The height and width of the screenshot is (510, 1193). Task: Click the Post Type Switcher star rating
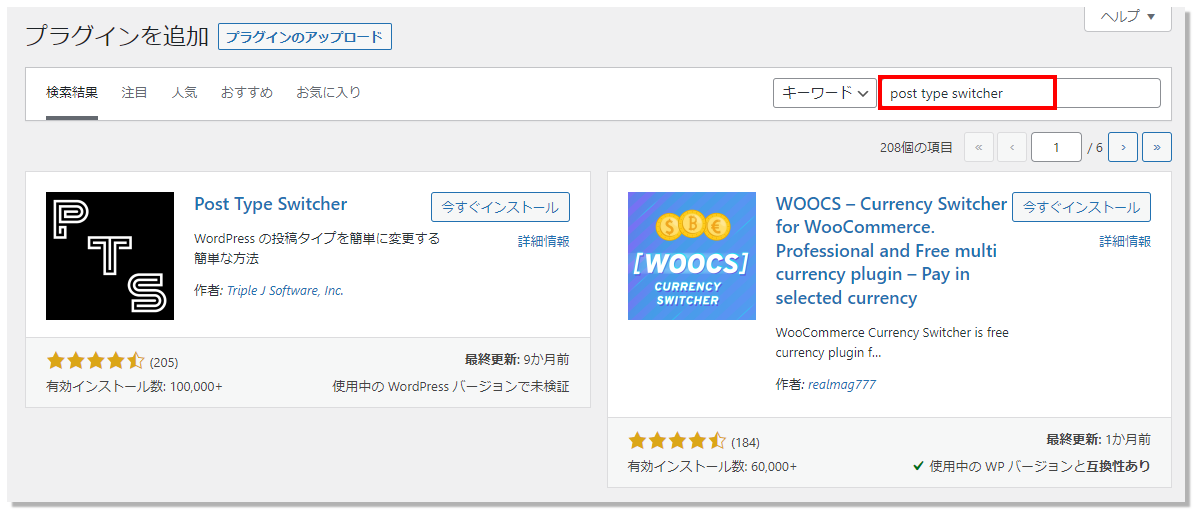(95, 362)
